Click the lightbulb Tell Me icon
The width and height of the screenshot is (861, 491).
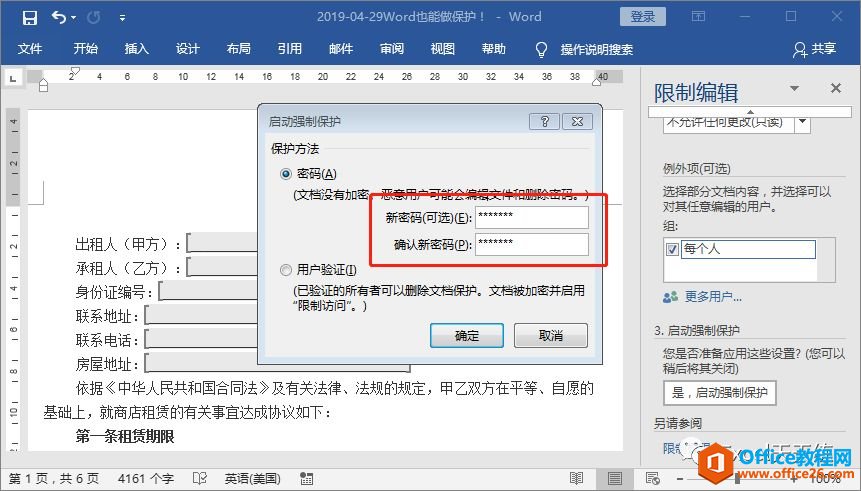tap(541, 49)
